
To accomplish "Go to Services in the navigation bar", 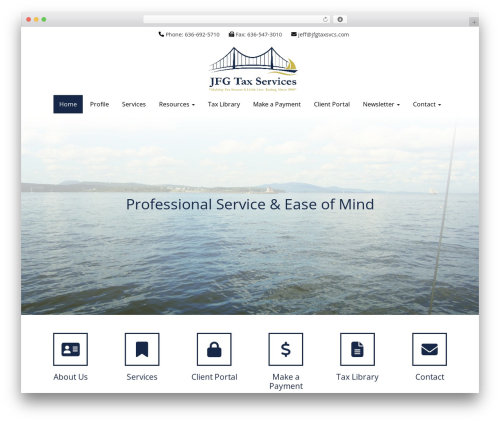I will [x=134, y=104].
